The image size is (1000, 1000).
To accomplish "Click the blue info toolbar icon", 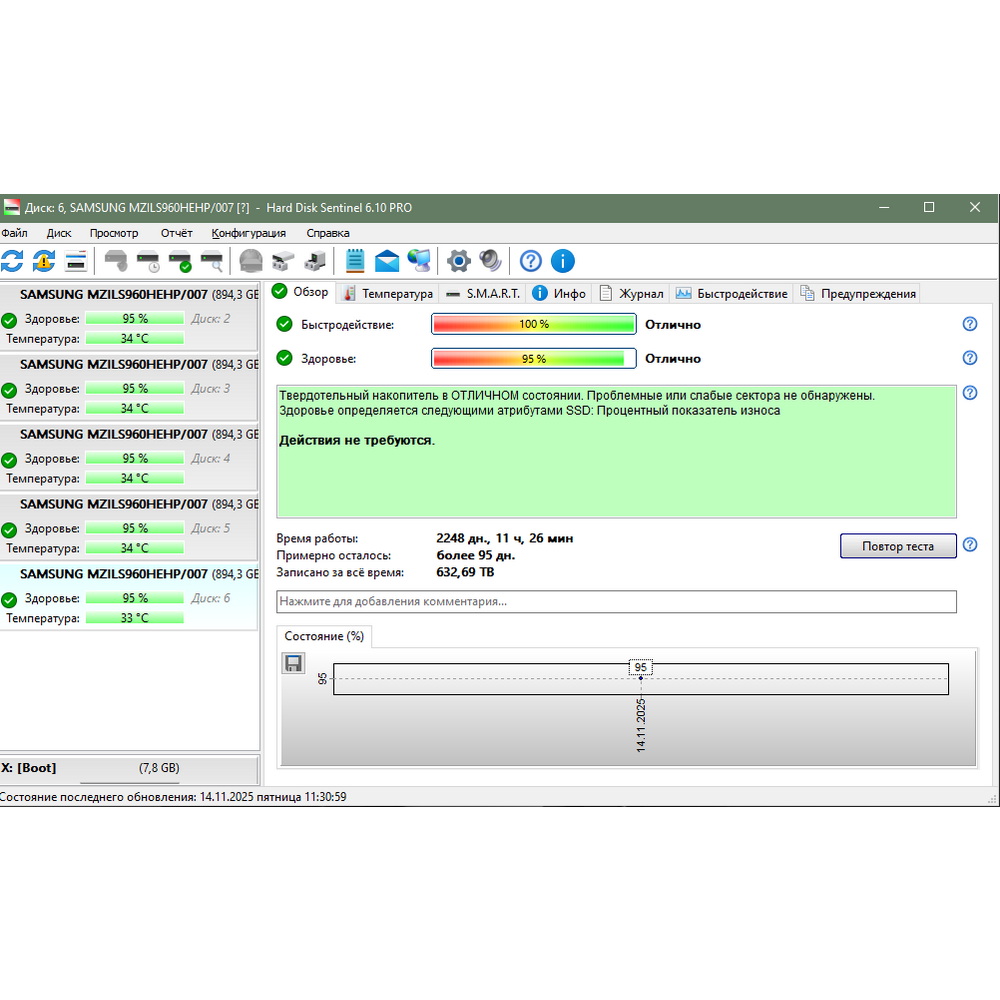I will click(563, 261).
